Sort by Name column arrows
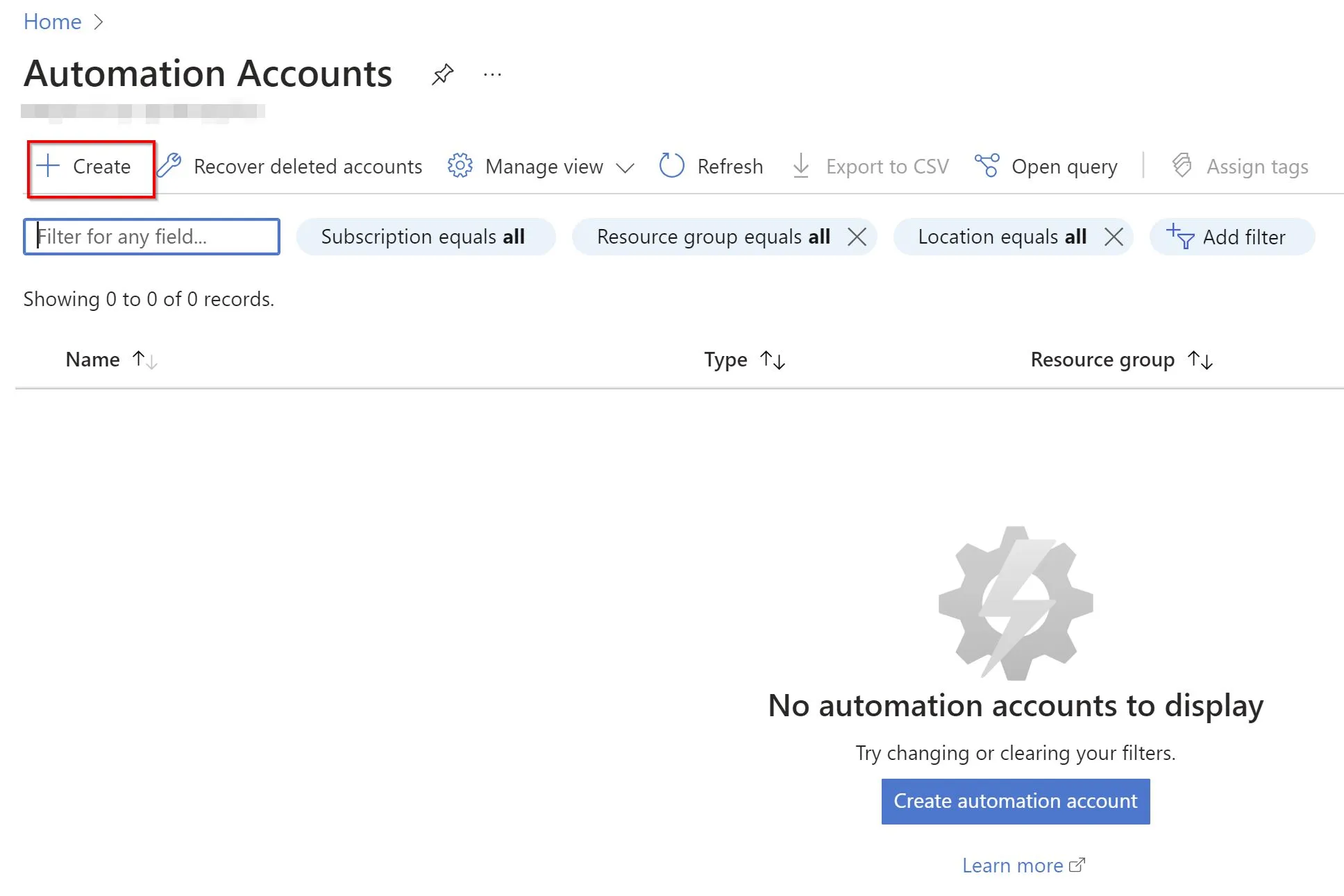This screenshot has width=1344, height=896. click(x=145, y=360)
